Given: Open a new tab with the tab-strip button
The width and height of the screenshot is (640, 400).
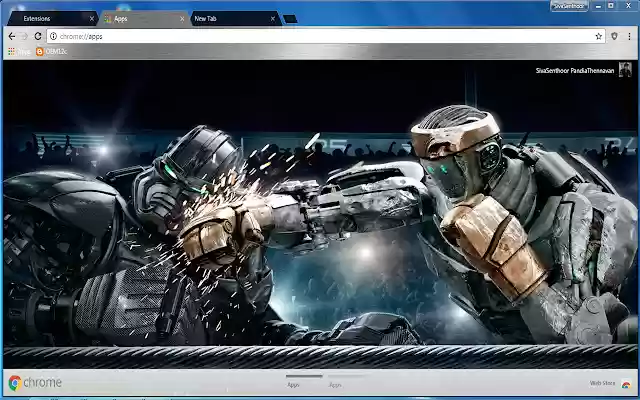Looking at the screenshot, I should pyautogui.click(x=290, y=19).
